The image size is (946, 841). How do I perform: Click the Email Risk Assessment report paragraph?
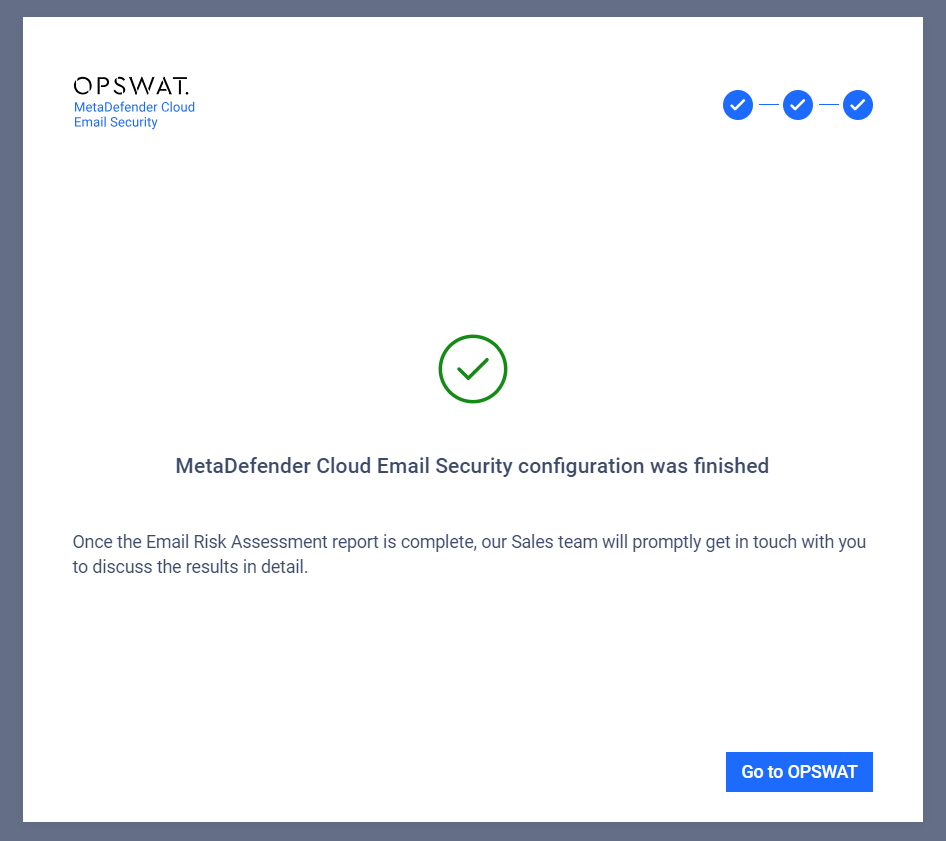tap(469, 554)
